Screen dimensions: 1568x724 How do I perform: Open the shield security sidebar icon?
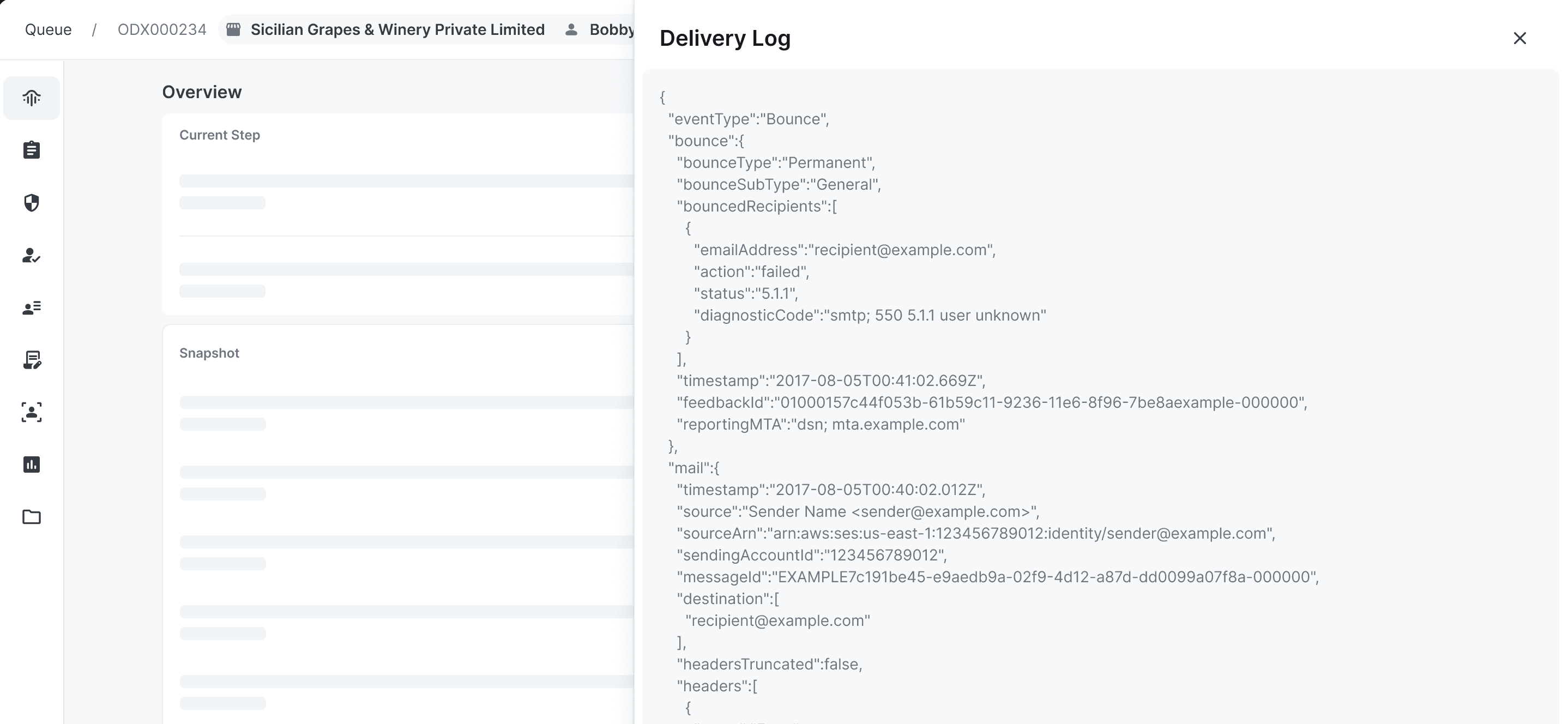point(32,202)
